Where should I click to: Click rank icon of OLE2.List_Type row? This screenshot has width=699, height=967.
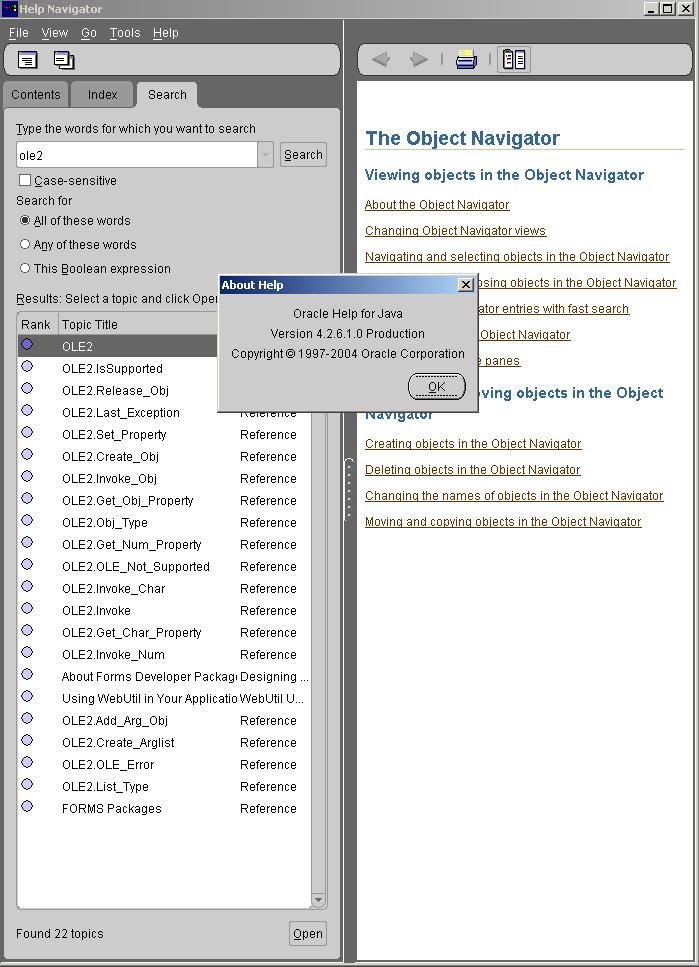tap(27, 784)
